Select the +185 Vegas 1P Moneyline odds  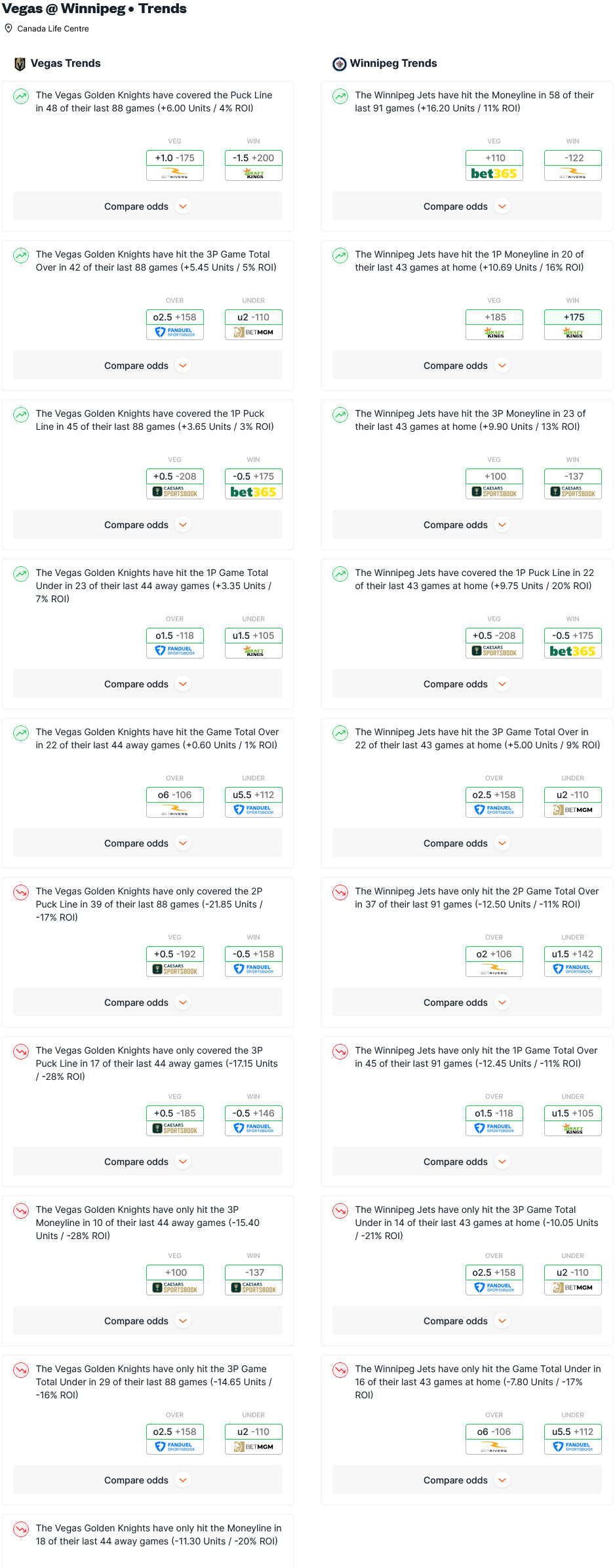494,317
